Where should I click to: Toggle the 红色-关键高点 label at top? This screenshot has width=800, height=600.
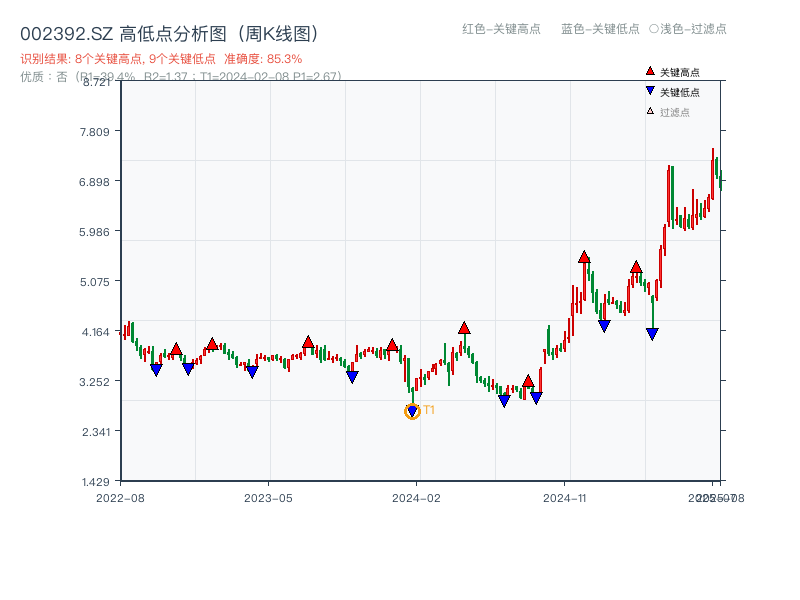[x=501, y=29]
